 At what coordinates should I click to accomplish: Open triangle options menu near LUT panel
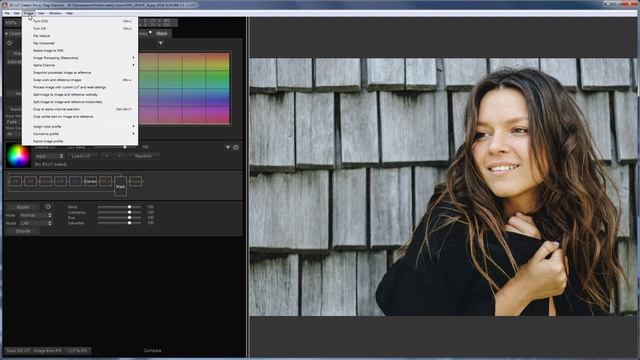[228, 147]
